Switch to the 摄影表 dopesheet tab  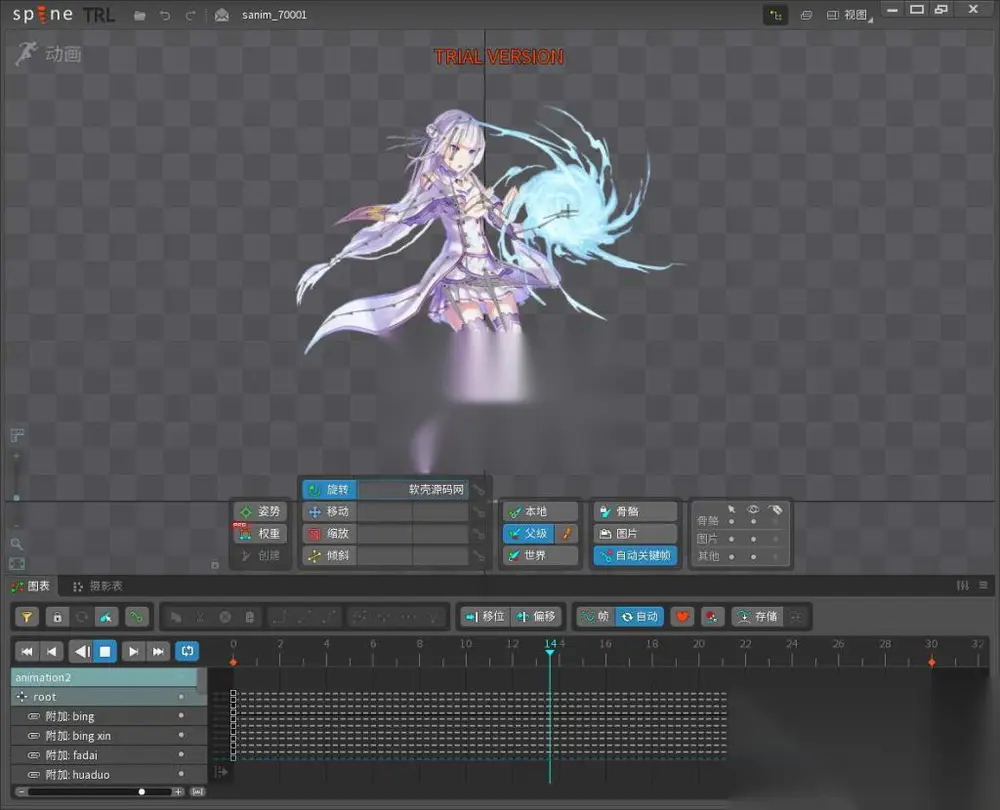pos(98,586)
